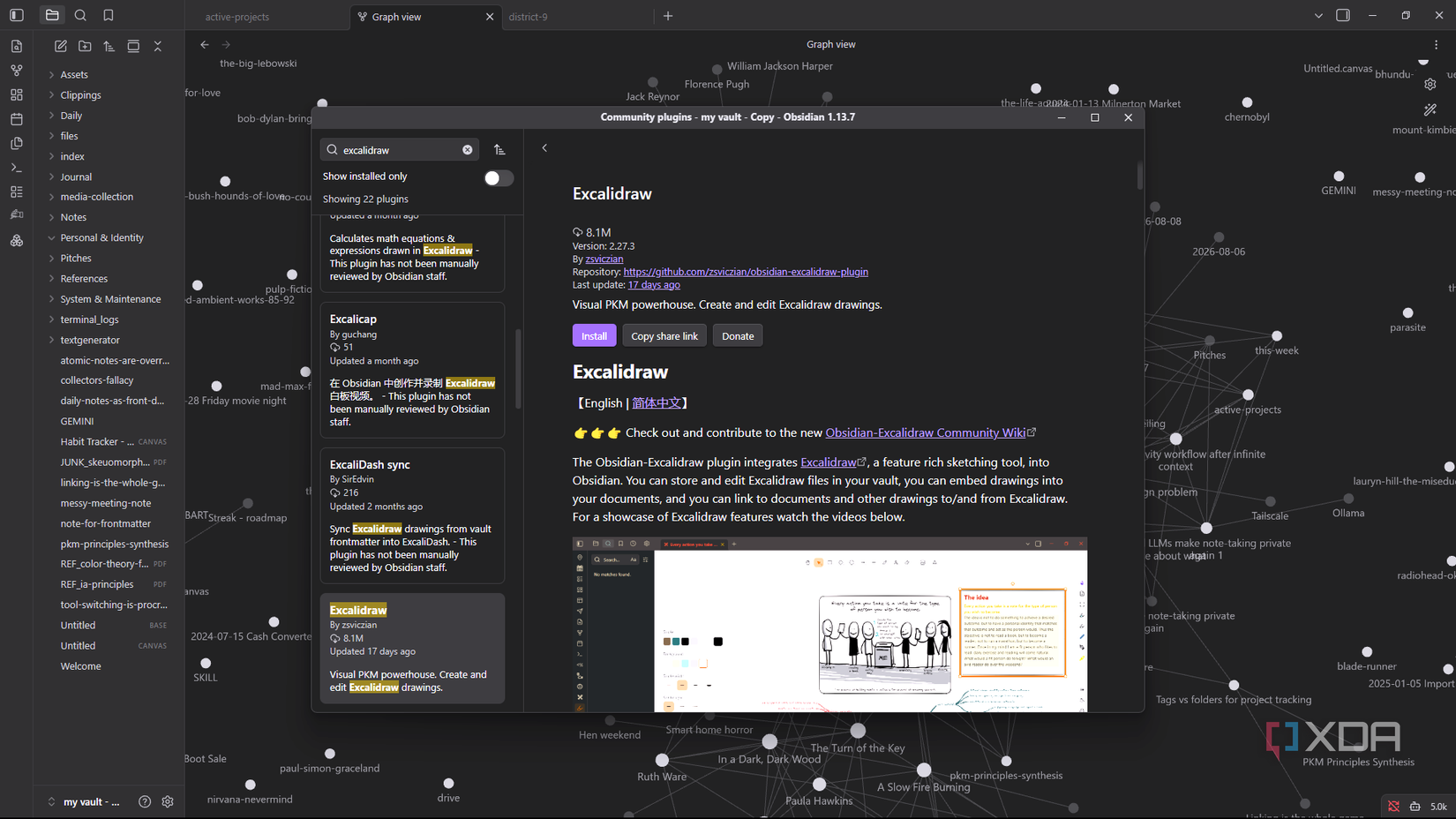This screenshot has height=819, width=1456.
Task: Open the graph view ribbon icon
Action: [17, 70]
